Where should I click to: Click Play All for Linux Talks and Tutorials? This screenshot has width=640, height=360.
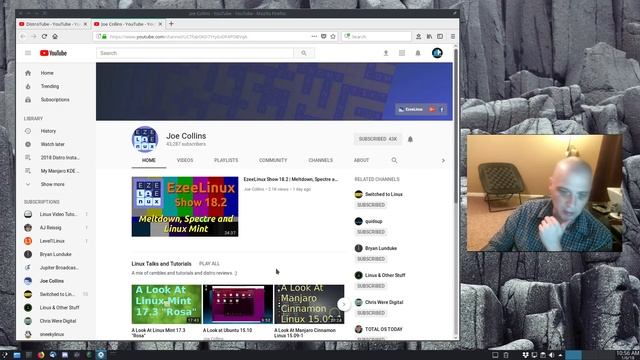click(x=209, y=264)
